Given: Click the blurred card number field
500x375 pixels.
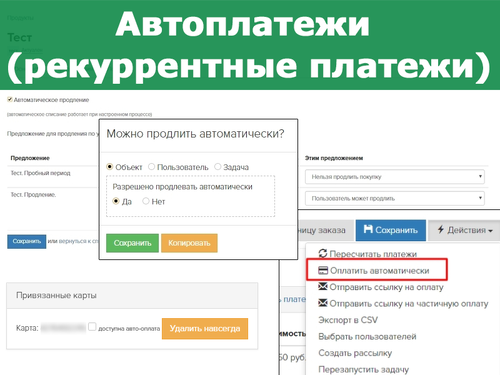Looking at the screenshot, I should (x=63, y=328).
